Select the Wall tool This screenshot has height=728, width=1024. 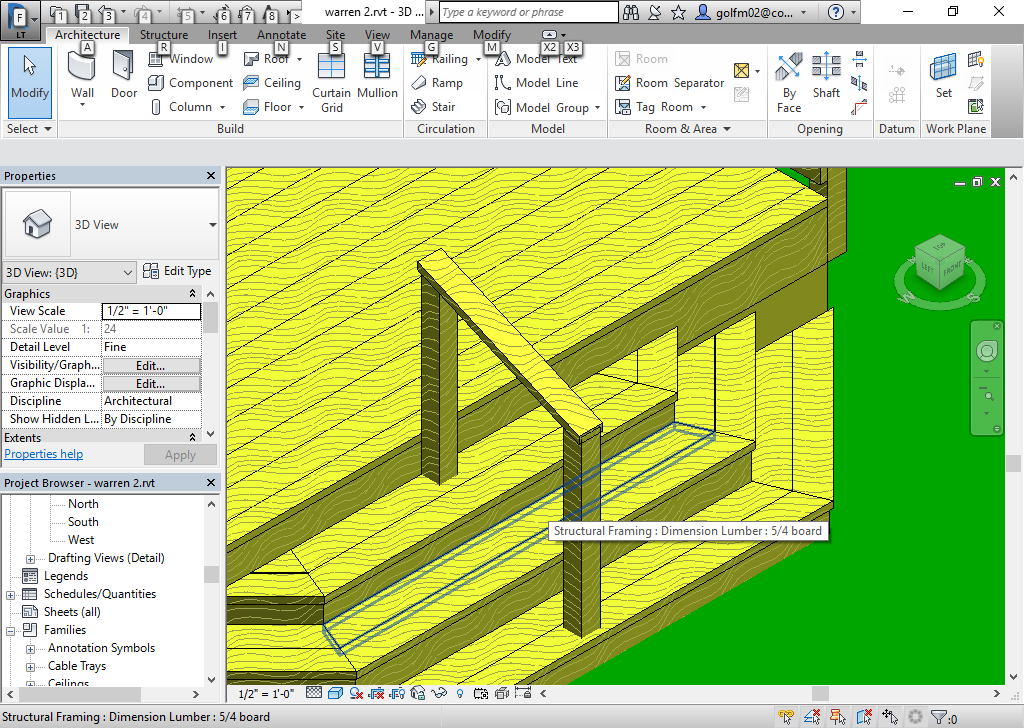(81, 72)
